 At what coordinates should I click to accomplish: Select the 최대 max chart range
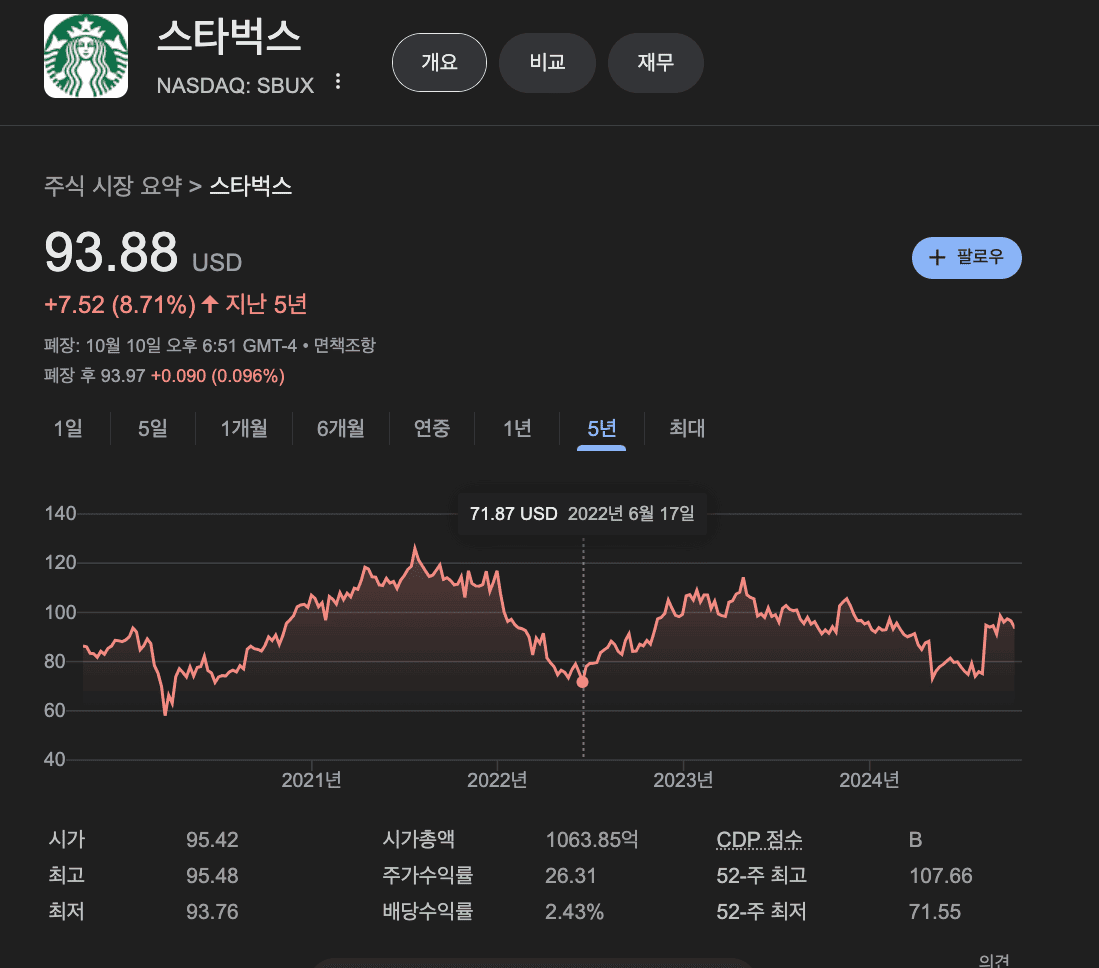(x=686, y=428)
